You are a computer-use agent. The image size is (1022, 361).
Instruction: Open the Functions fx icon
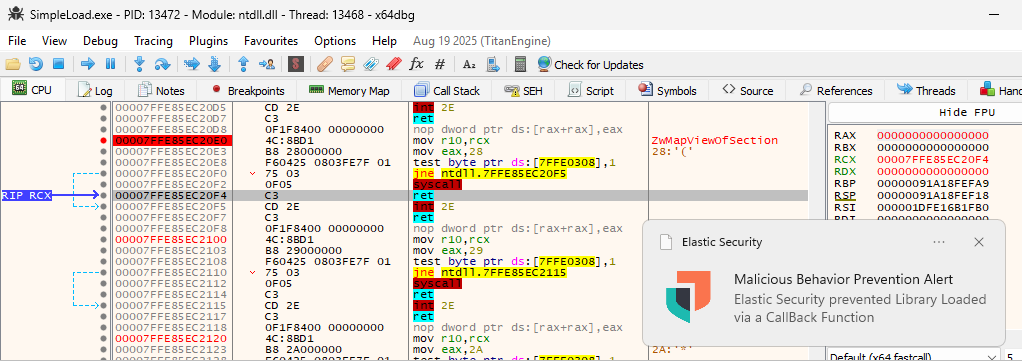coord(416,65)
